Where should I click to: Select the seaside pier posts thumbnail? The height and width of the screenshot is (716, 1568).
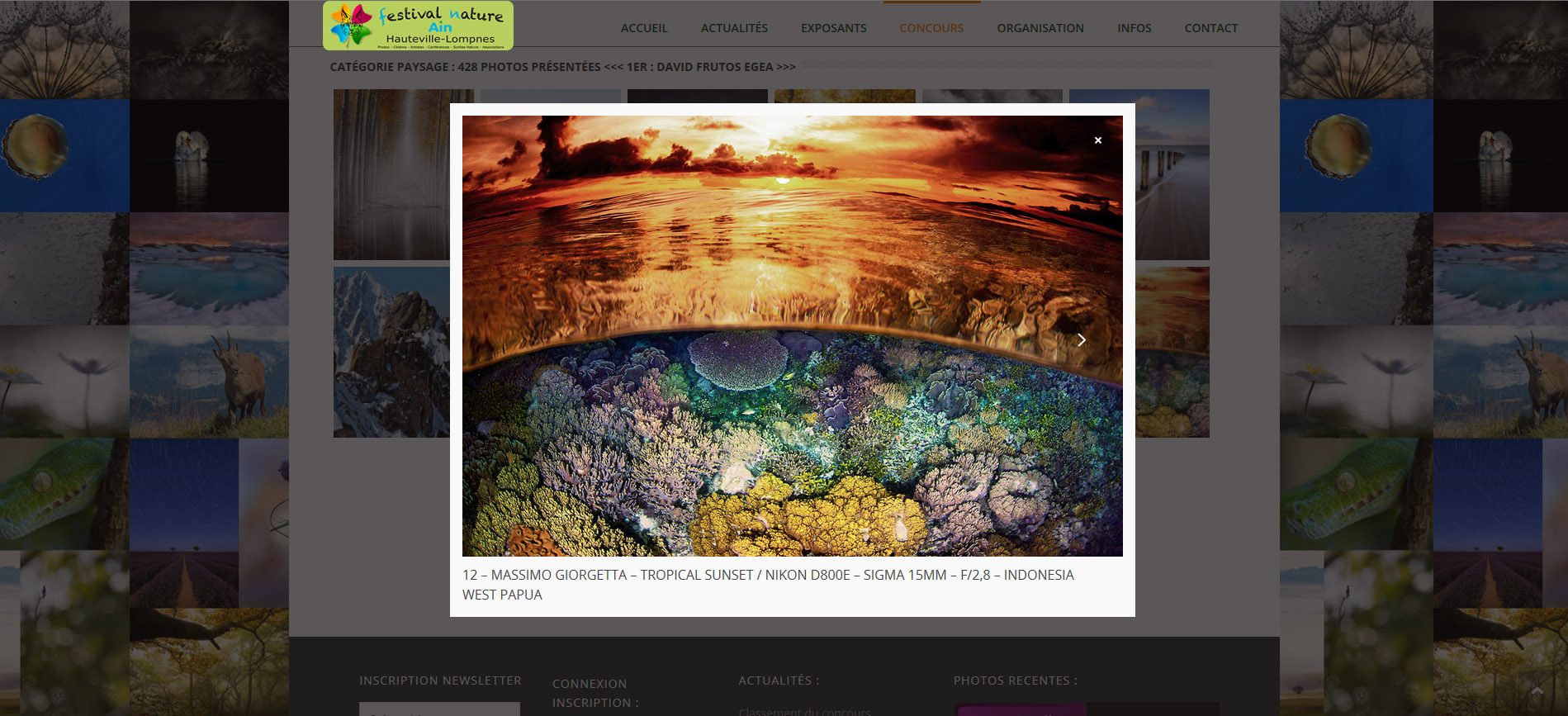1172,174
